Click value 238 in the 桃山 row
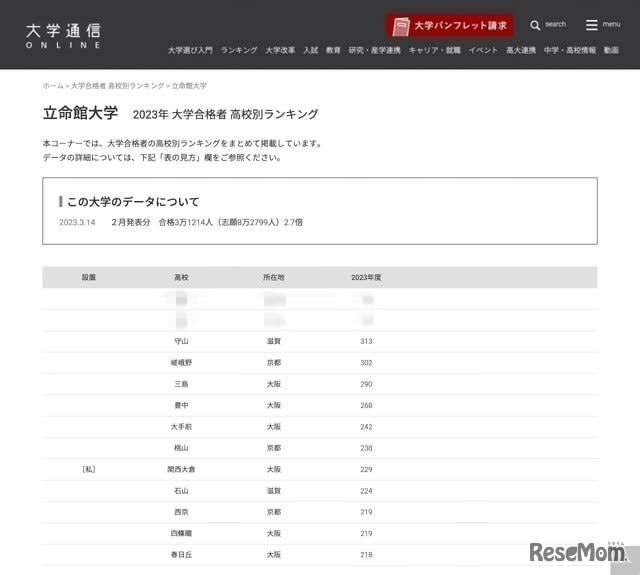Image resolution: width=640 pixels, height=575 pixels. [366, 448]
